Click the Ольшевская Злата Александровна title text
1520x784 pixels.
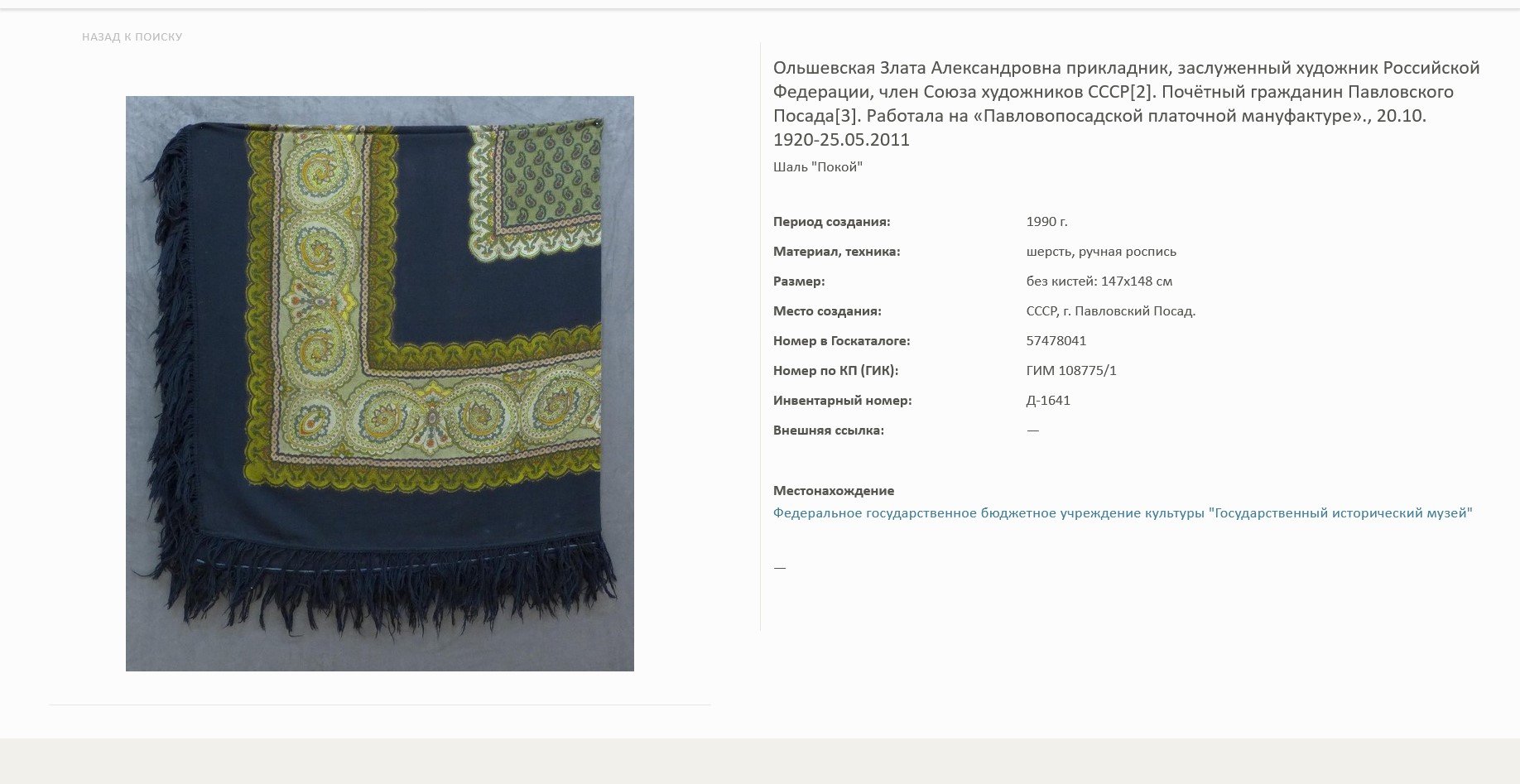coord(1127,103)
